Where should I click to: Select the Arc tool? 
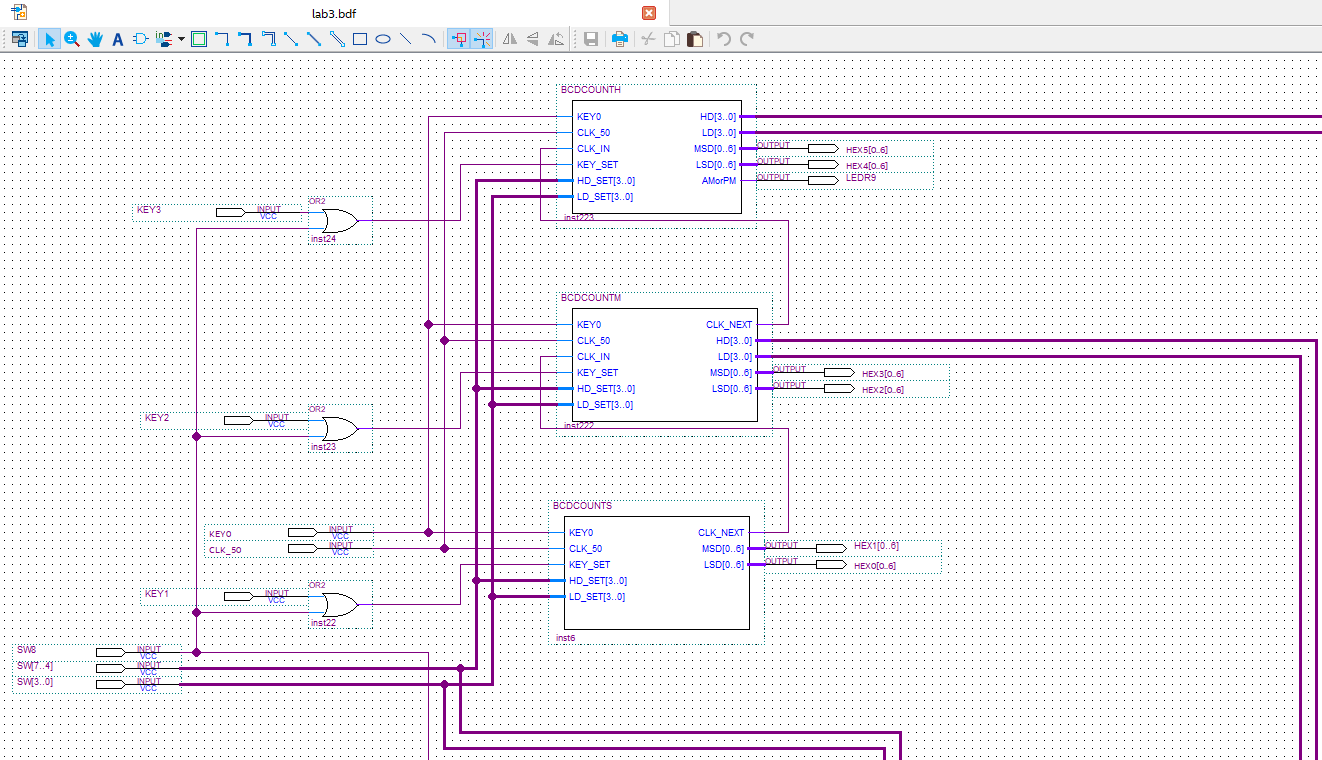click(429, 39)
